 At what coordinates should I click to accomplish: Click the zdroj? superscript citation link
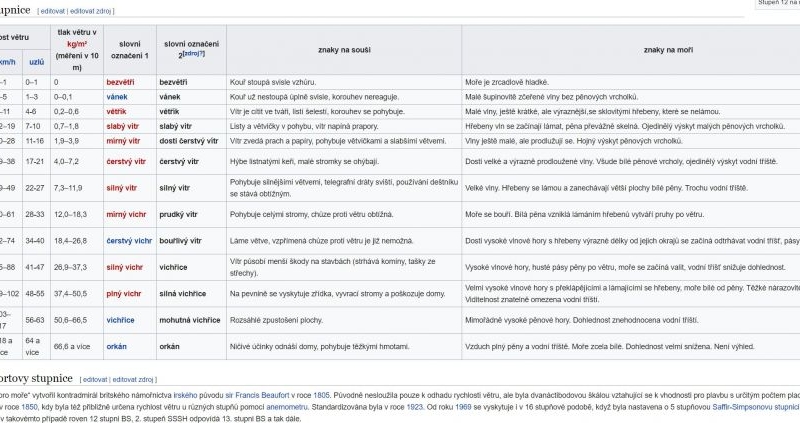pos(193,54)
